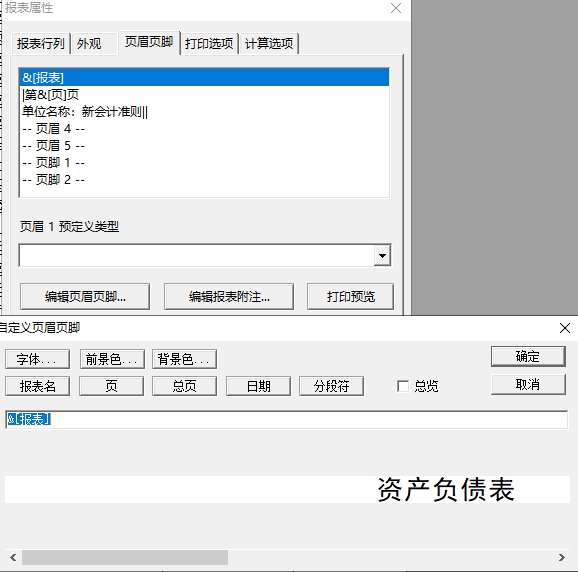Insert the 总页 total pages code
This screenshot has width=578, height=572.
point(184,386)
